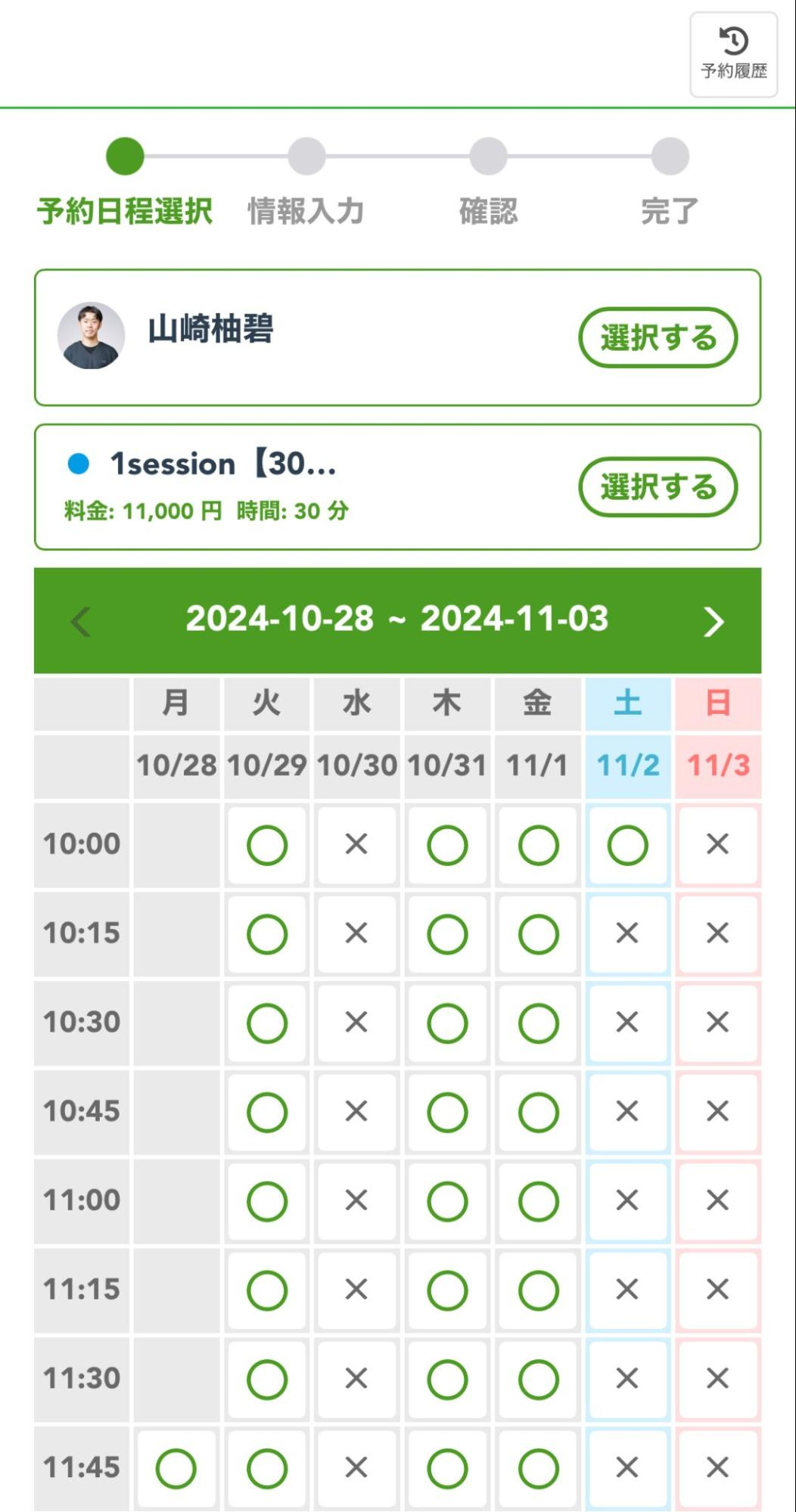Open the 予約履歴 booking history
The width and height of the screenshot is (796, 1512).
pos(733,54)
